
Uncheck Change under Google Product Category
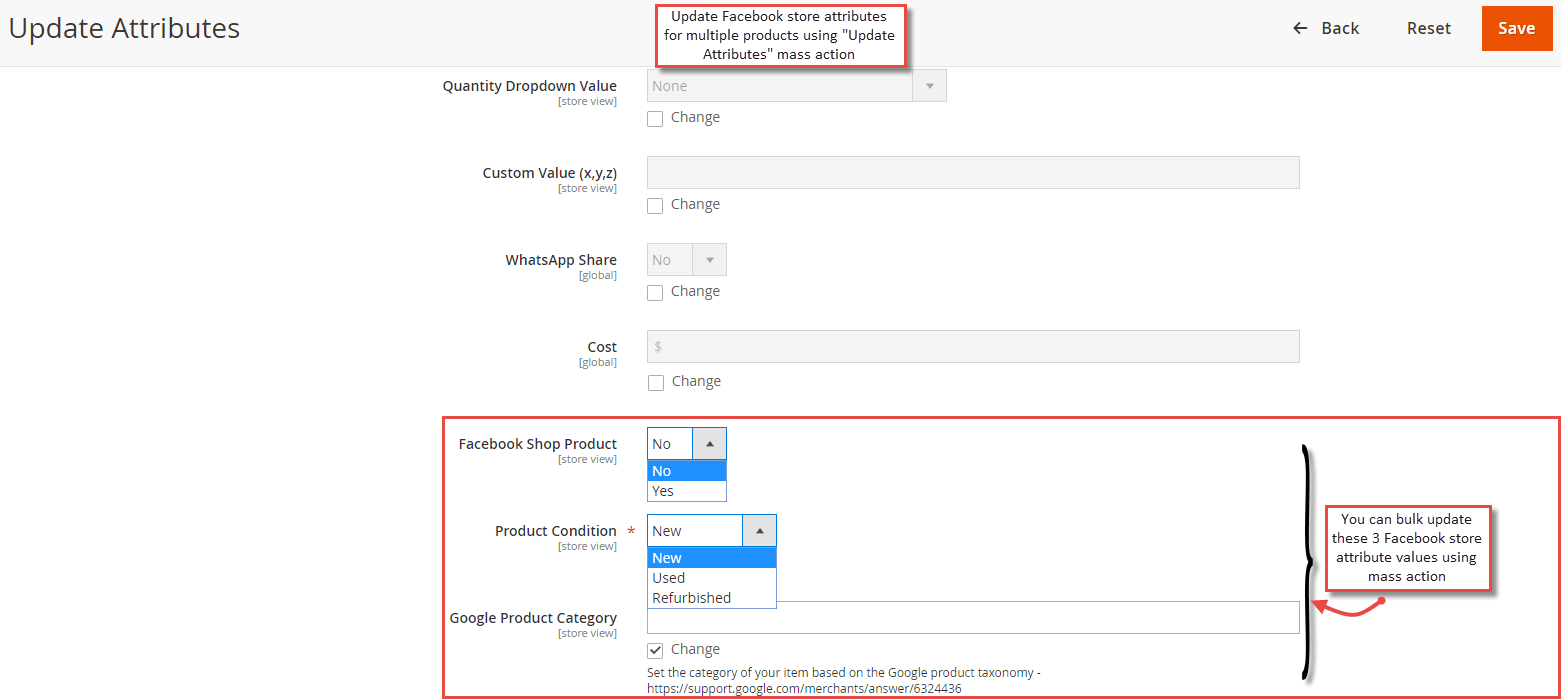pos(655,650)
